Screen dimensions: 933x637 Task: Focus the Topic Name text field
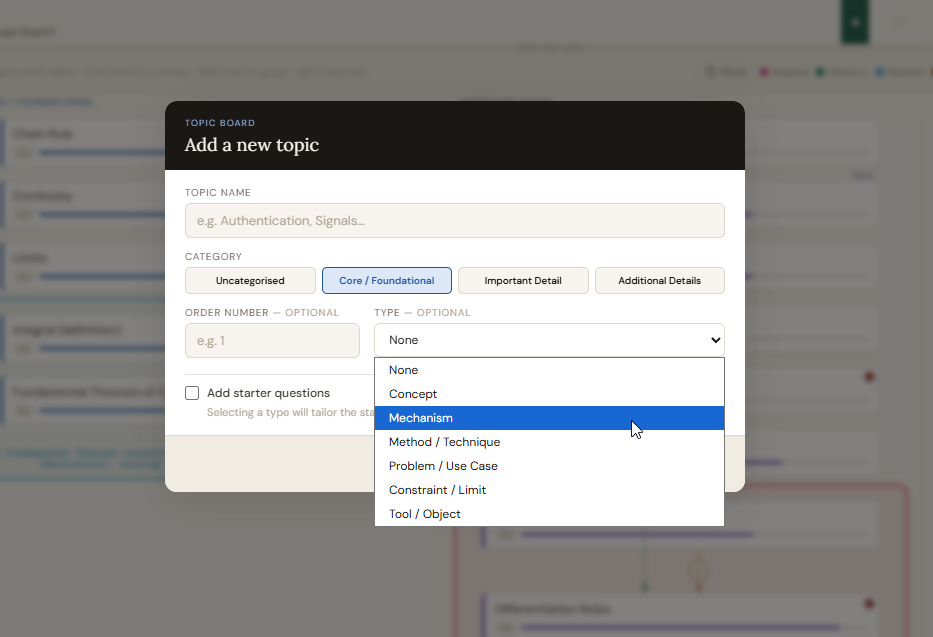click(454, 221)
